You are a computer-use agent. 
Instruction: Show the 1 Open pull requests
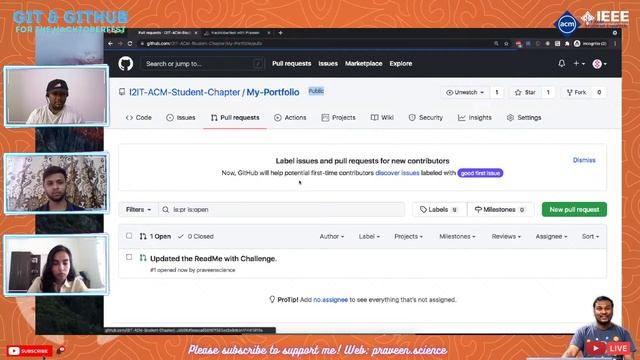click(155, 236)
